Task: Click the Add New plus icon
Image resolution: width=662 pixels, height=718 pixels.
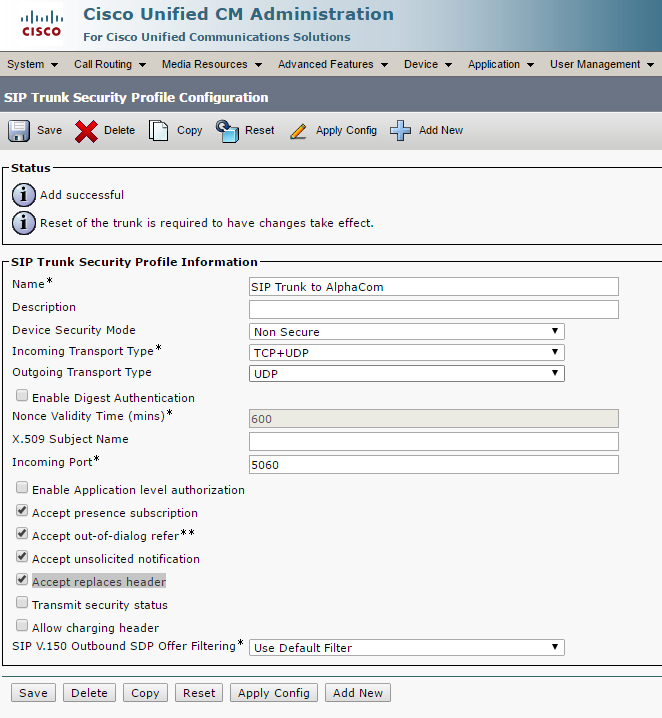Action: pos(400,131)
